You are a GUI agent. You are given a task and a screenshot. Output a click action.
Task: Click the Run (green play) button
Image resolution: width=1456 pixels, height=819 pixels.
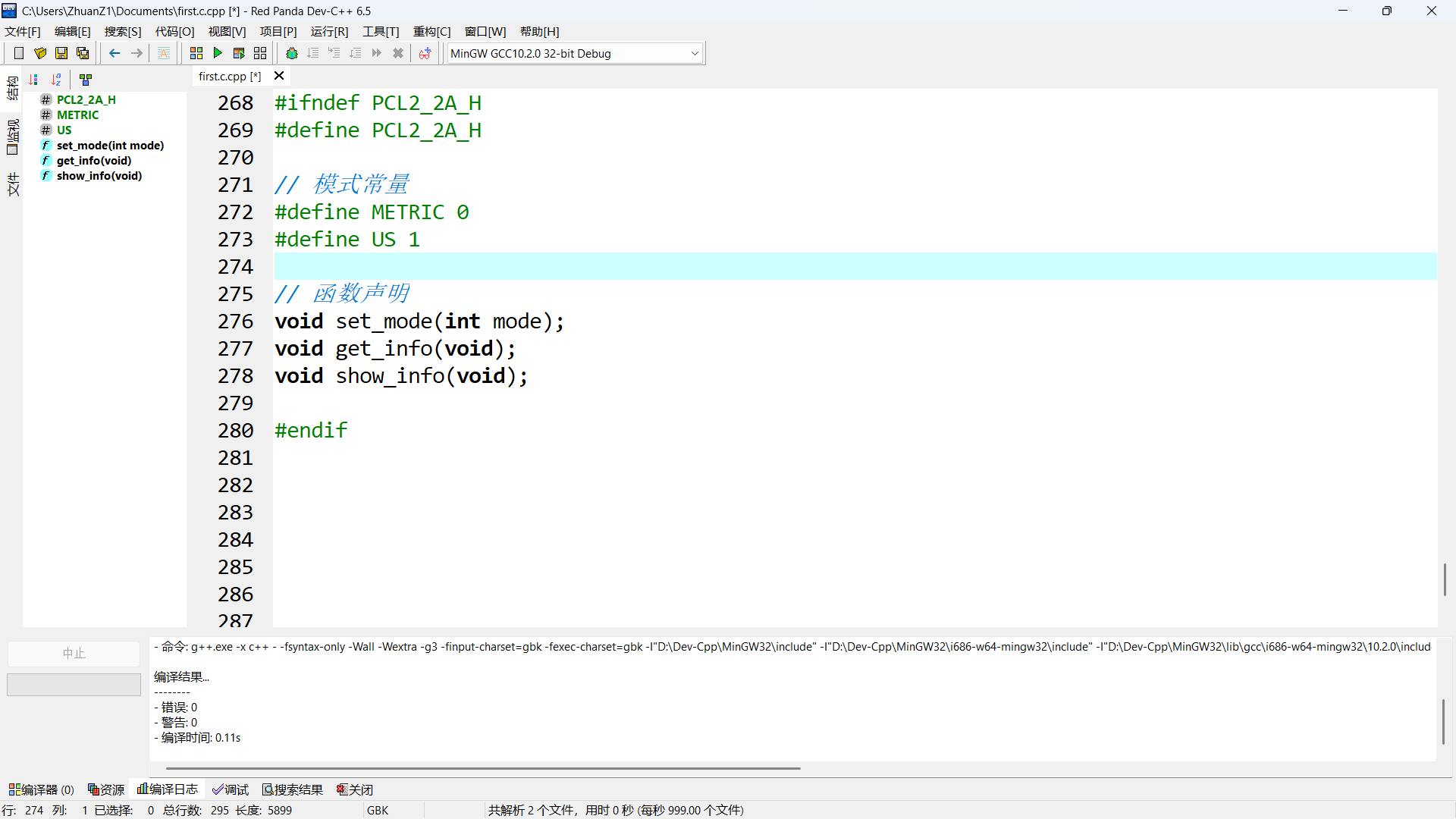218,53
